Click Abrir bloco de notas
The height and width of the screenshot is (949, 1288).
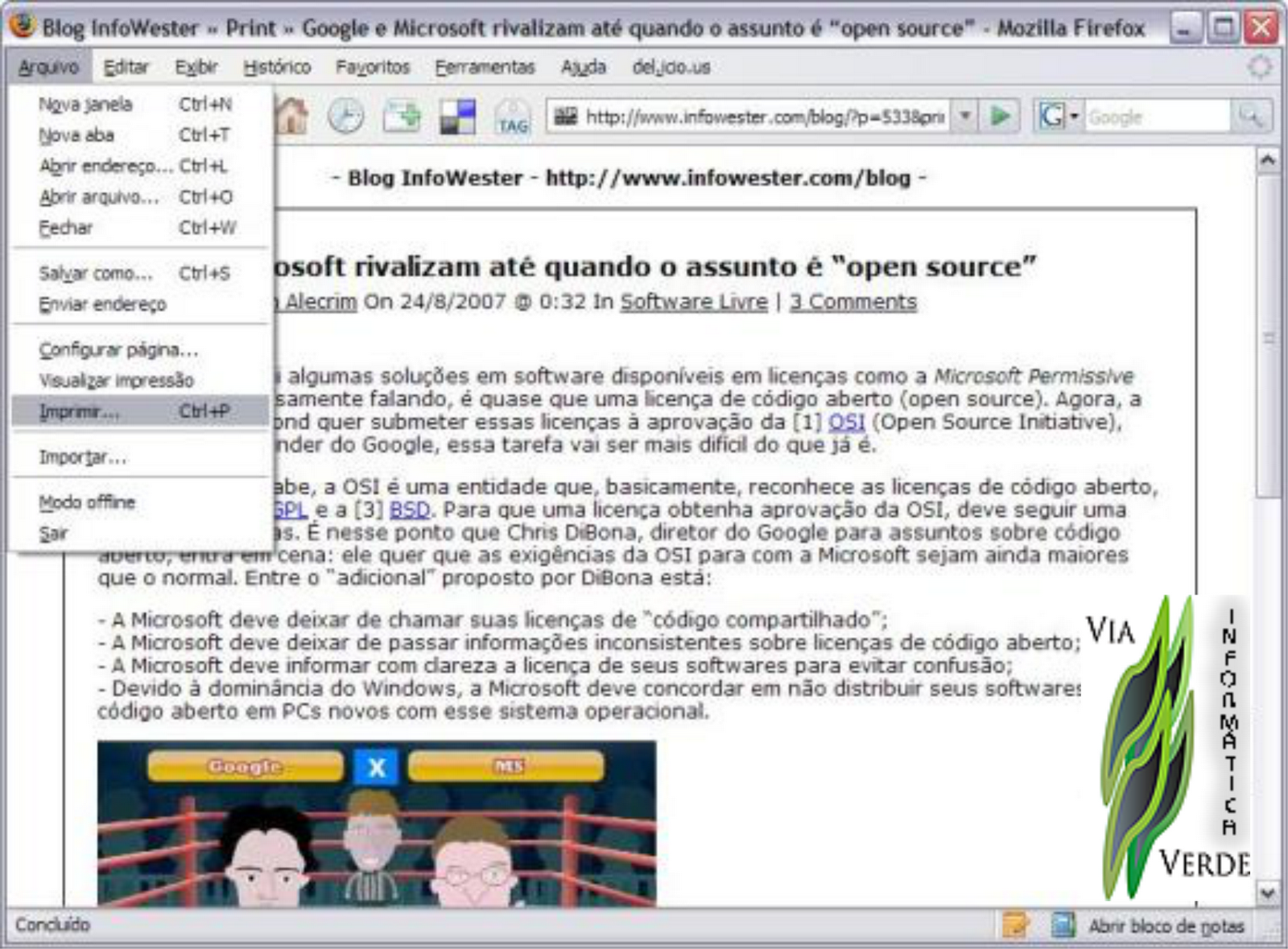pyautogui.click(x=1166, y=926)
